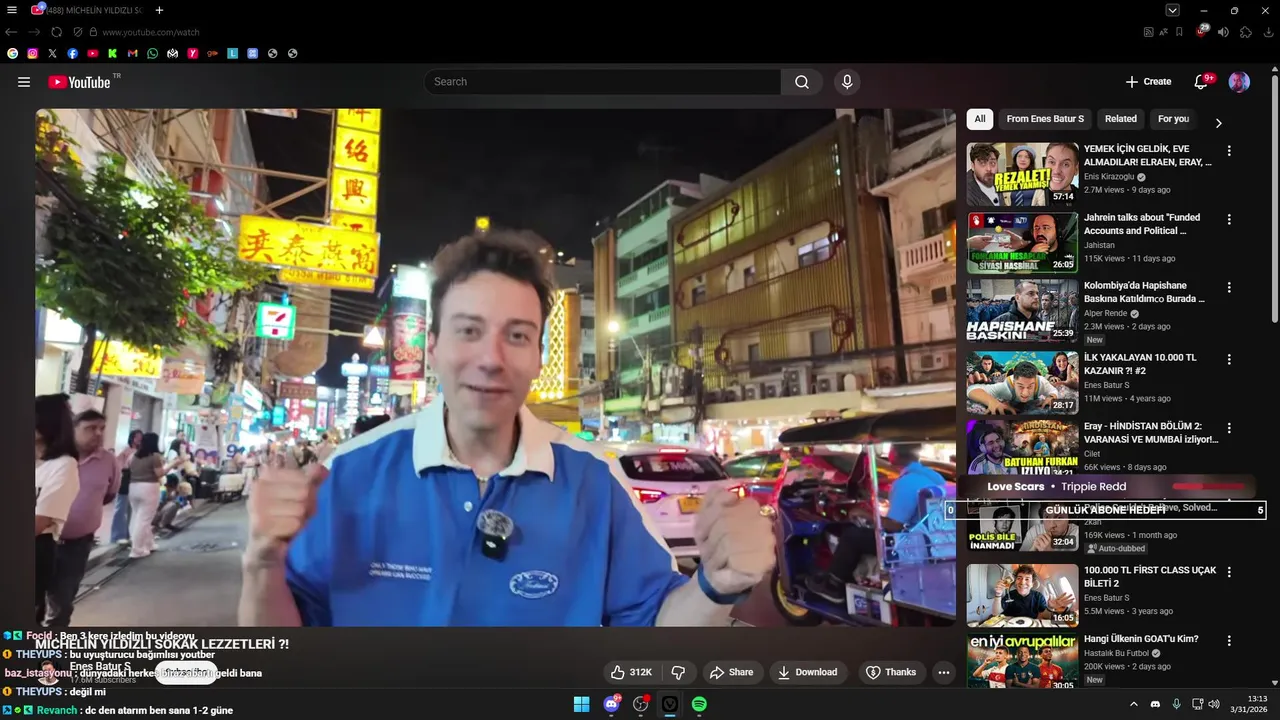Click the search magnifier button
Screen dimensions: 1280x720
click(x=802, y=82)
